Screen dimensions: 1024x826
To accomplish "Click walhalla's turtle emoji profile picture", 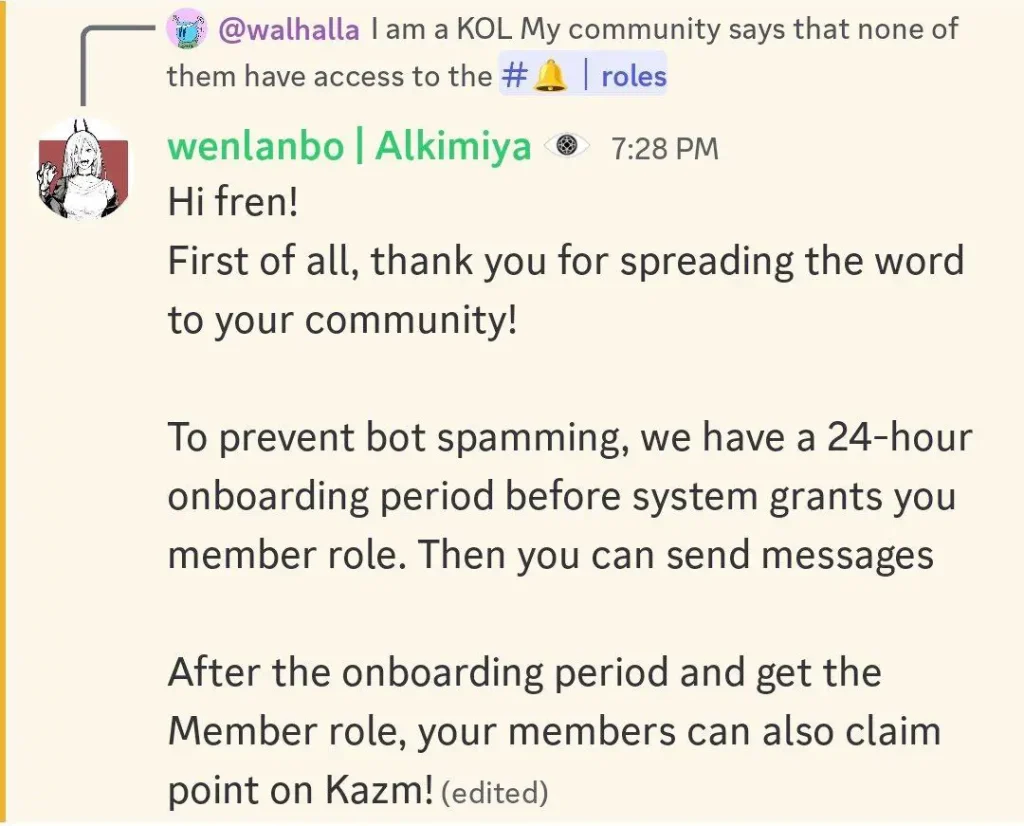I will 183,29.
